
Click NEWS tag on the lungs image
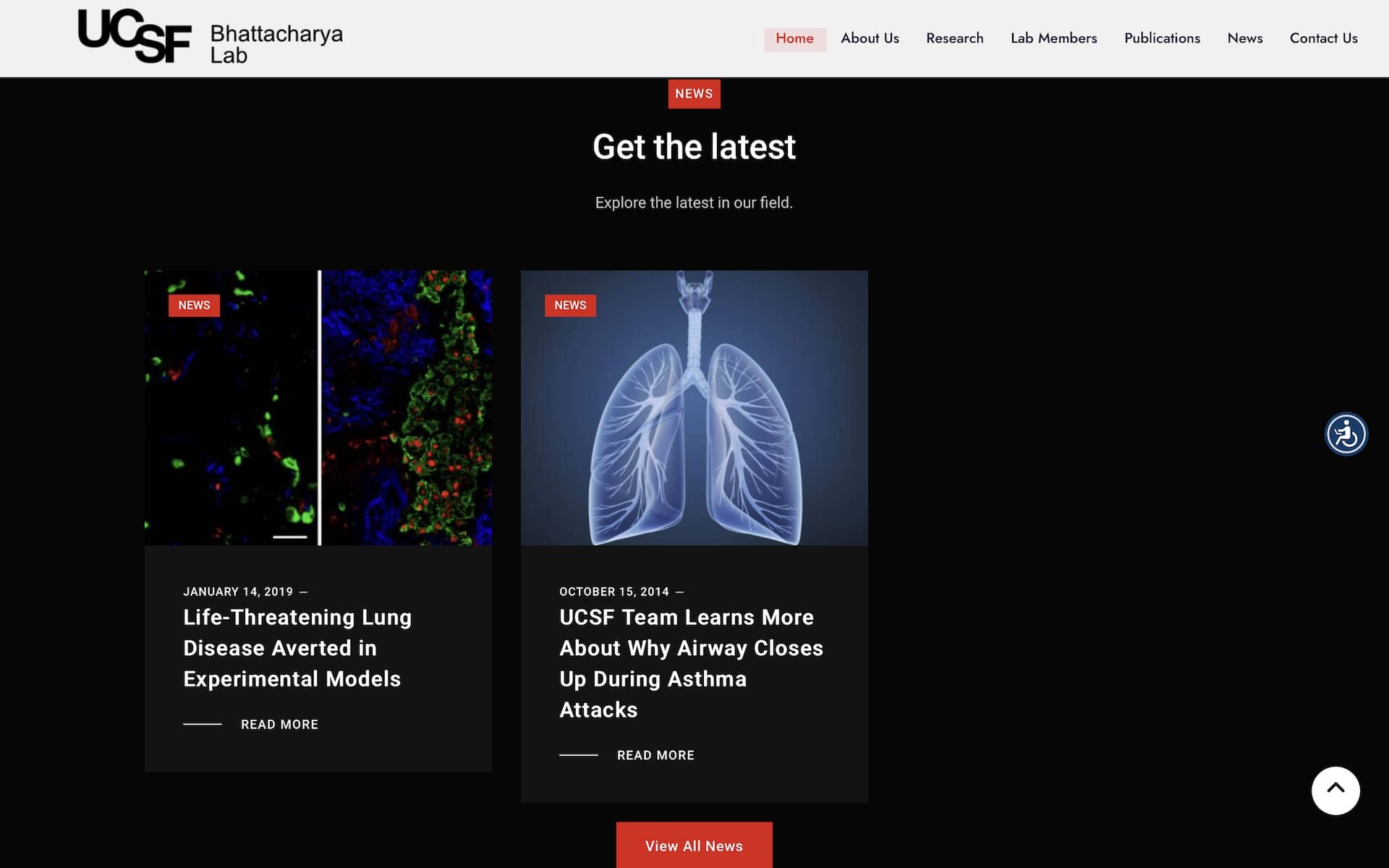(570, 305)
